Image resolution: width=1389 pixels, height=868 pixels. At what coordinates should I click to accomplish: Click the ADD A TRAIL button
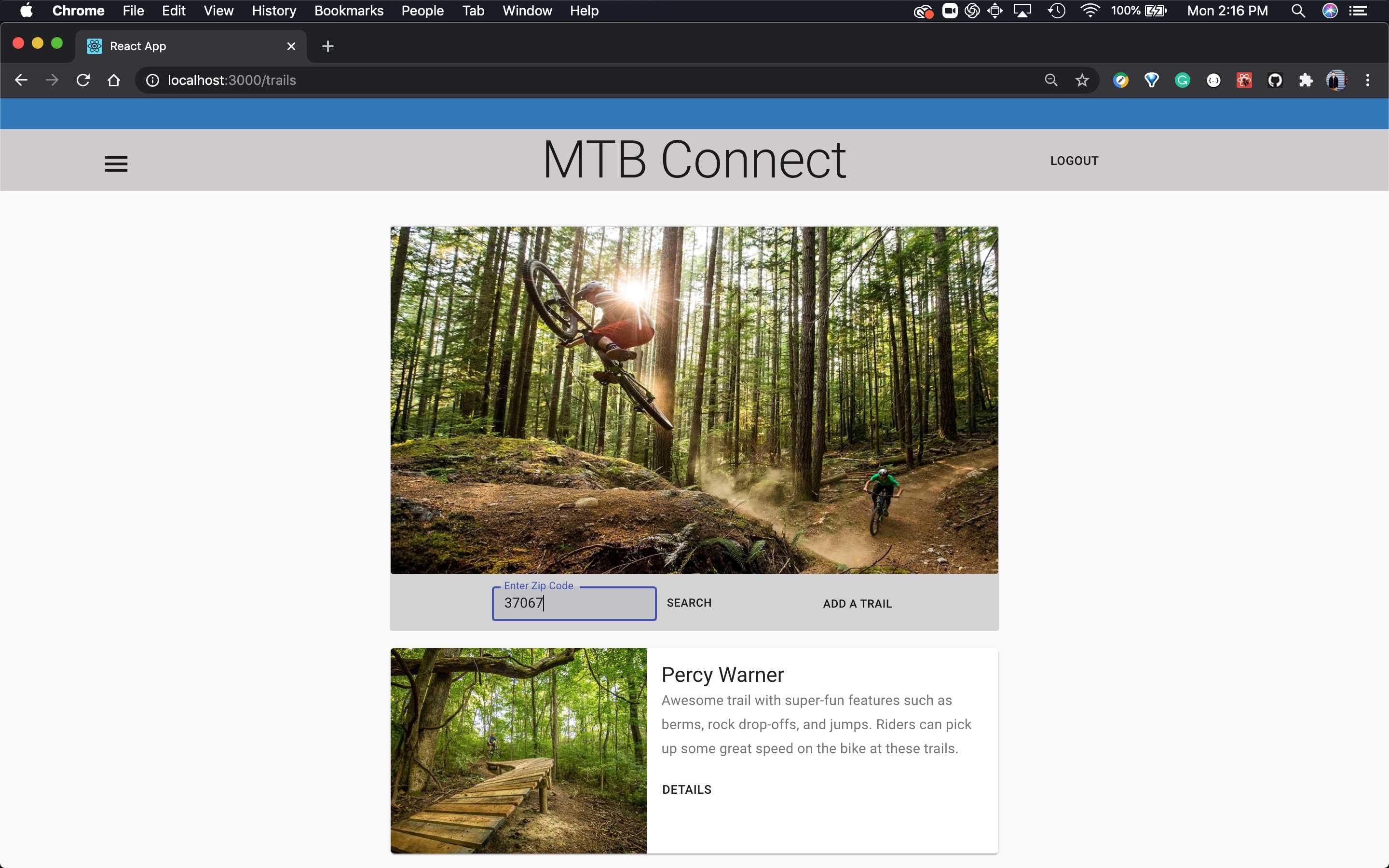click(857, 604)
